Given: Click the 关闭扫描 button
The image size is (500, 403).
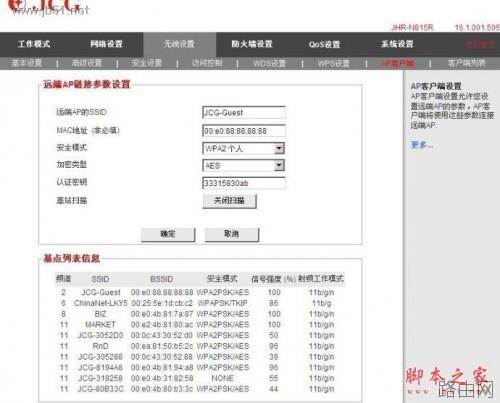Looking at the screenshot, I should pos(229,201).
